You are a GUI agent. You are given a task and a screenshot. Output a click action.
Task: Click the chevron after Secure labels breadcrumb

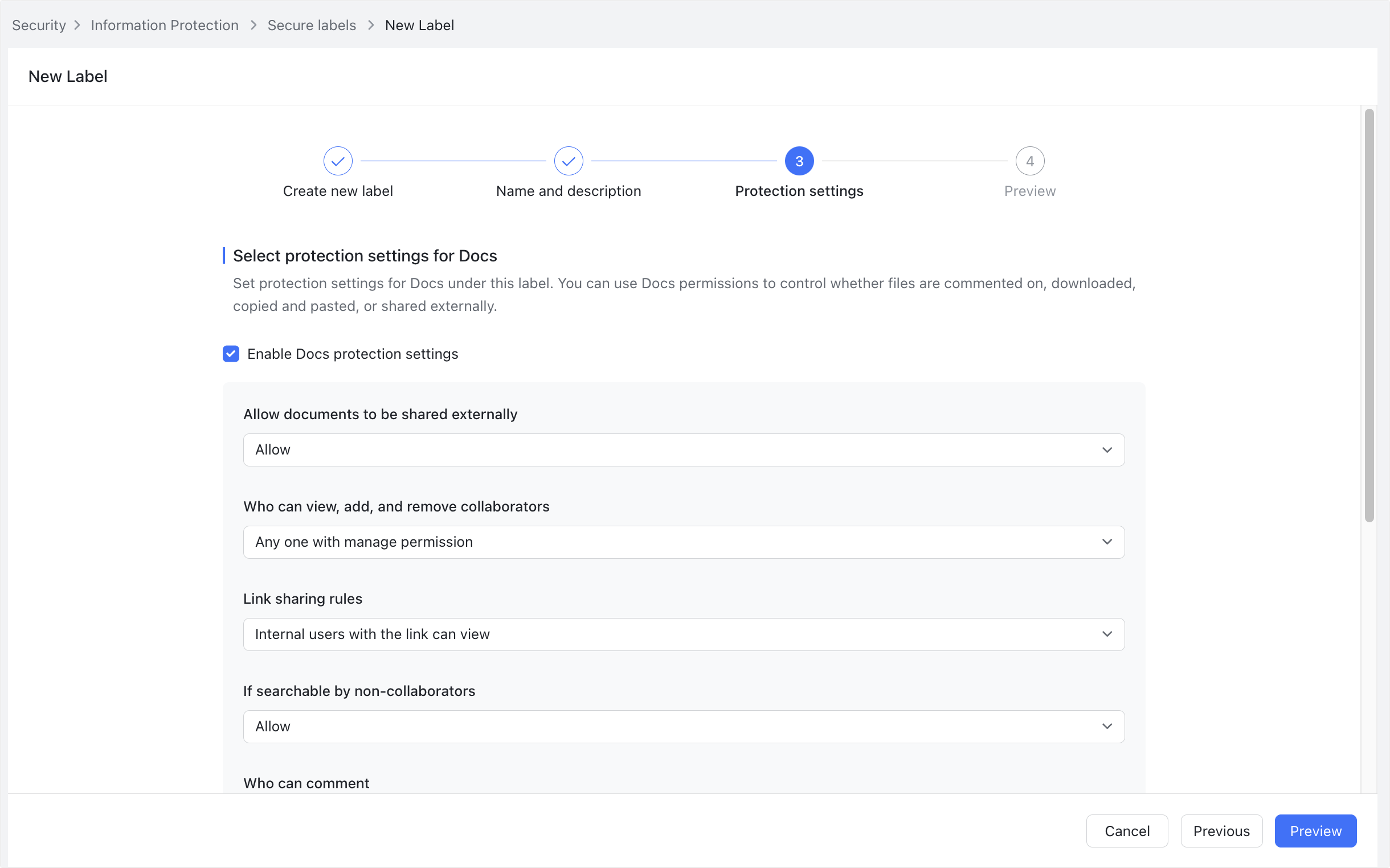[371, 25]
